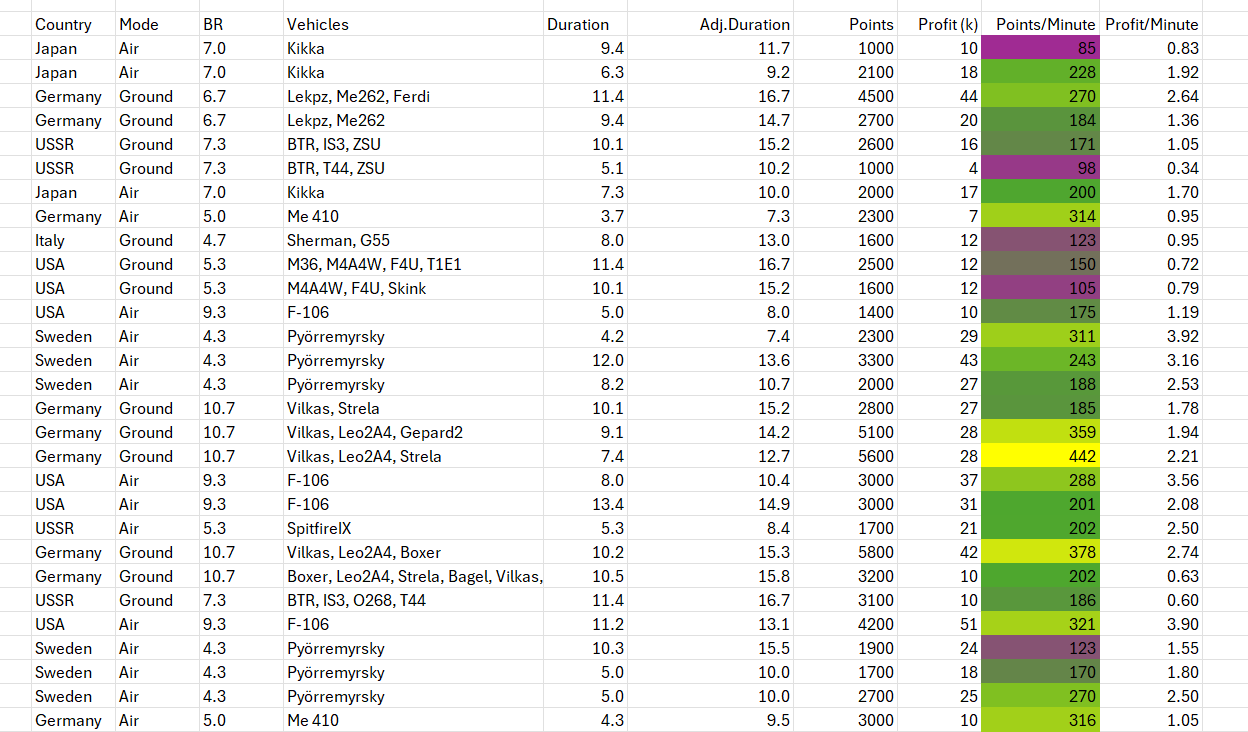The height and width of the screenshot is (732, 1248).
Task: Select the Italy country cell
Action: (x=73, y=240)
